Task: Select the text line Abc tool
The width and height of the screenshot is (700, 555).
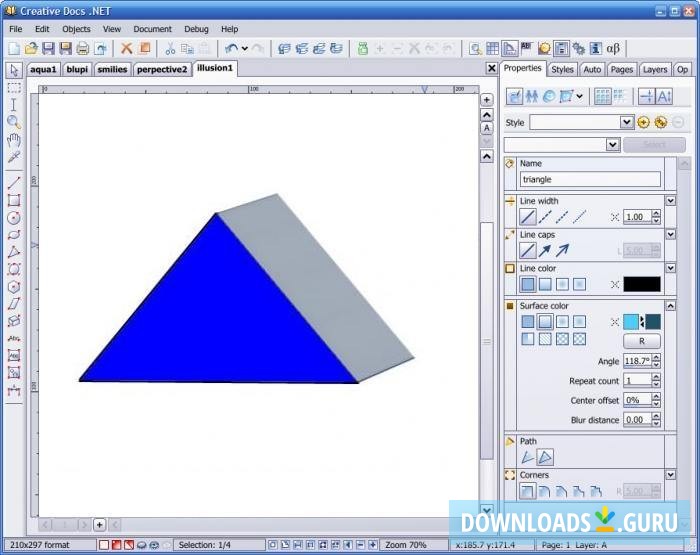Action: coord(14,338)
